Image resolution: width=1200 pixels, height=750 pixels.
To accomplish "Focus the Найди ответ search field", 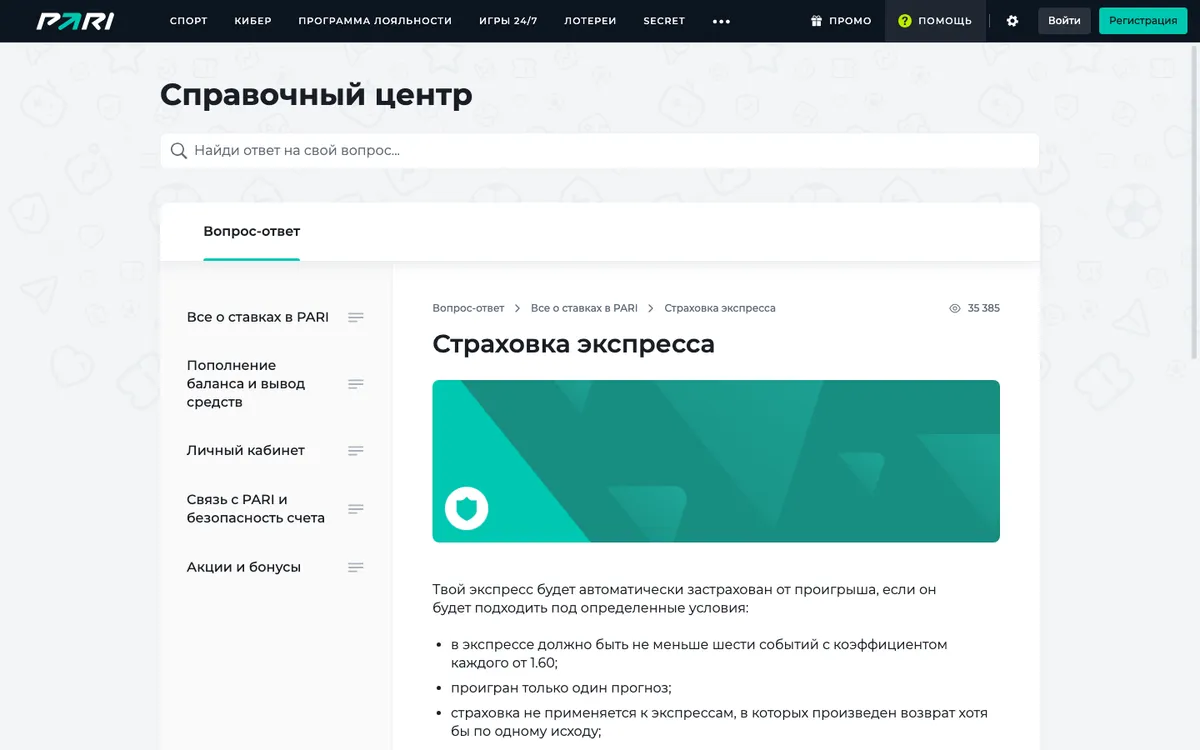I will click(x=599, y=151).
